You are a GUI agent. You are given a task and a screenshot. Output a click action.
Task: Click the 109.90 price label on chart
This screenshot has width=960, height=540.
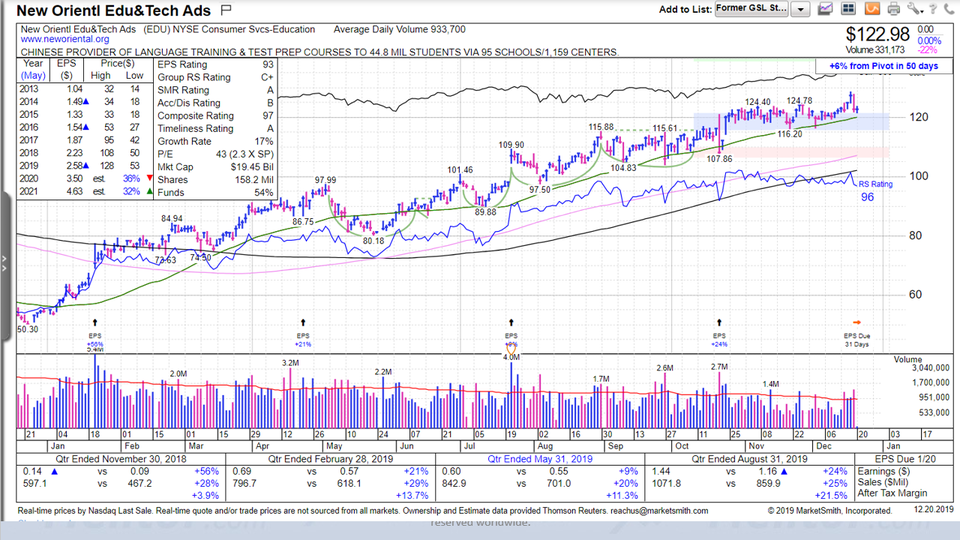coord(511,144)
